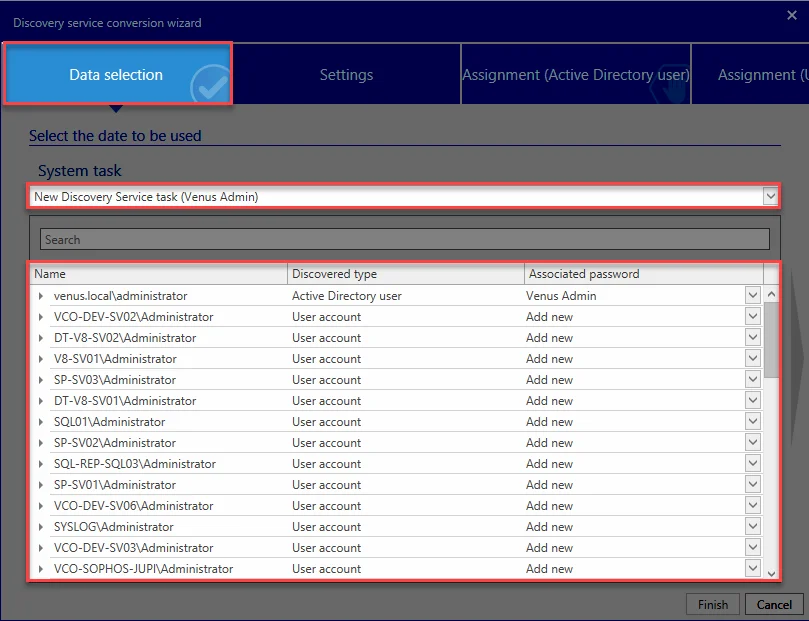Screen dimensions: 809x621
Task: Select the SYSLOG\Administrator name text
Action: point(114,527)
